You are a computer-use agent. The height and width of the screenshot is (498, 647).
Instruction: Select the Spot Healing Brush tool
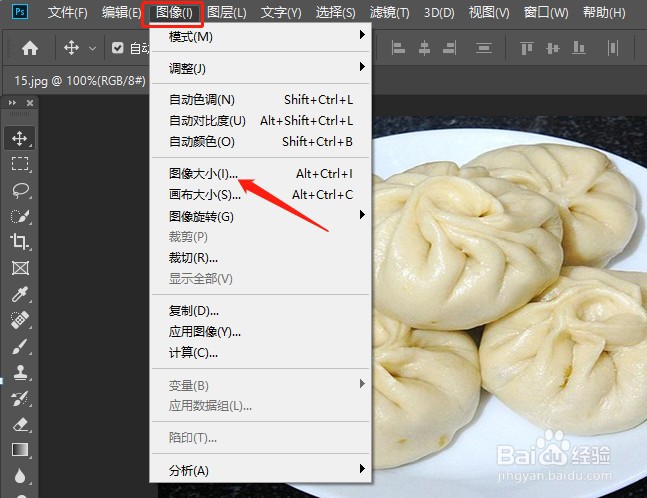pos(20,320)
